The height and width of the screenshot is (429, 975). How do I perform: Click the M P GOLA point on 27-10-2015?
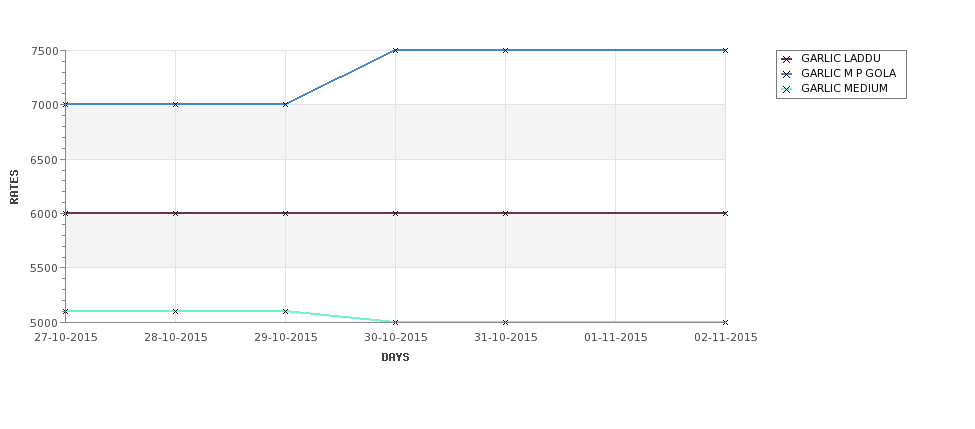coord(66,104)
